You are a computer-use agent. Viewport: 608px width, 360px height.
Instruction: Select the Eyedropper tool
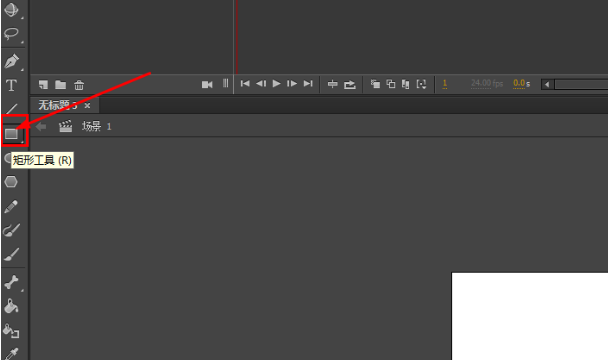click(11, 354)
